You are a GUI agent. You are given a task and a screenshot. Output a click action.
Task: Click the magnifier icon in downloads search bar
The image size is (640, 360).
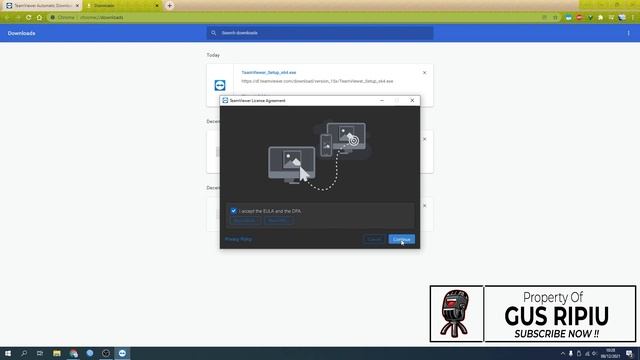[213, 33]
